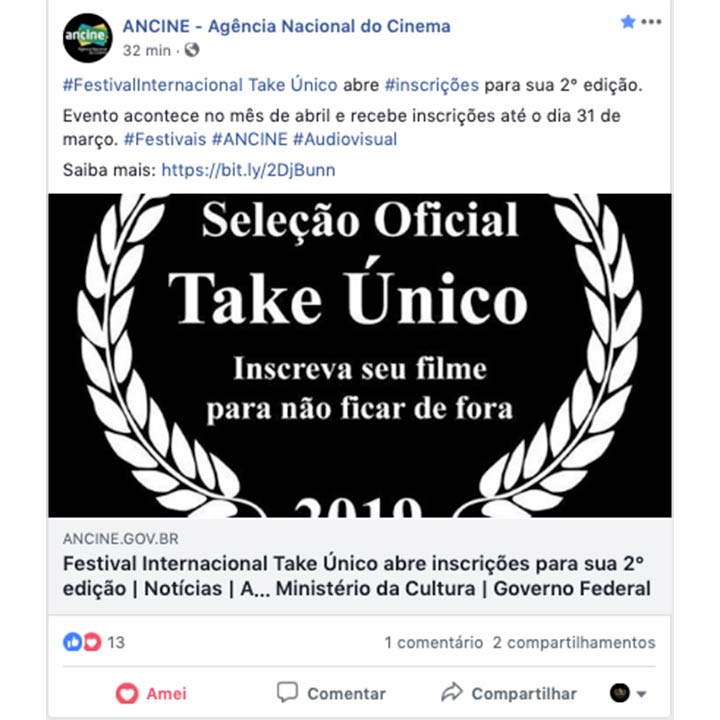Open the red heart Love reaction icon
720x720 pixels.
tap(92, 641)
